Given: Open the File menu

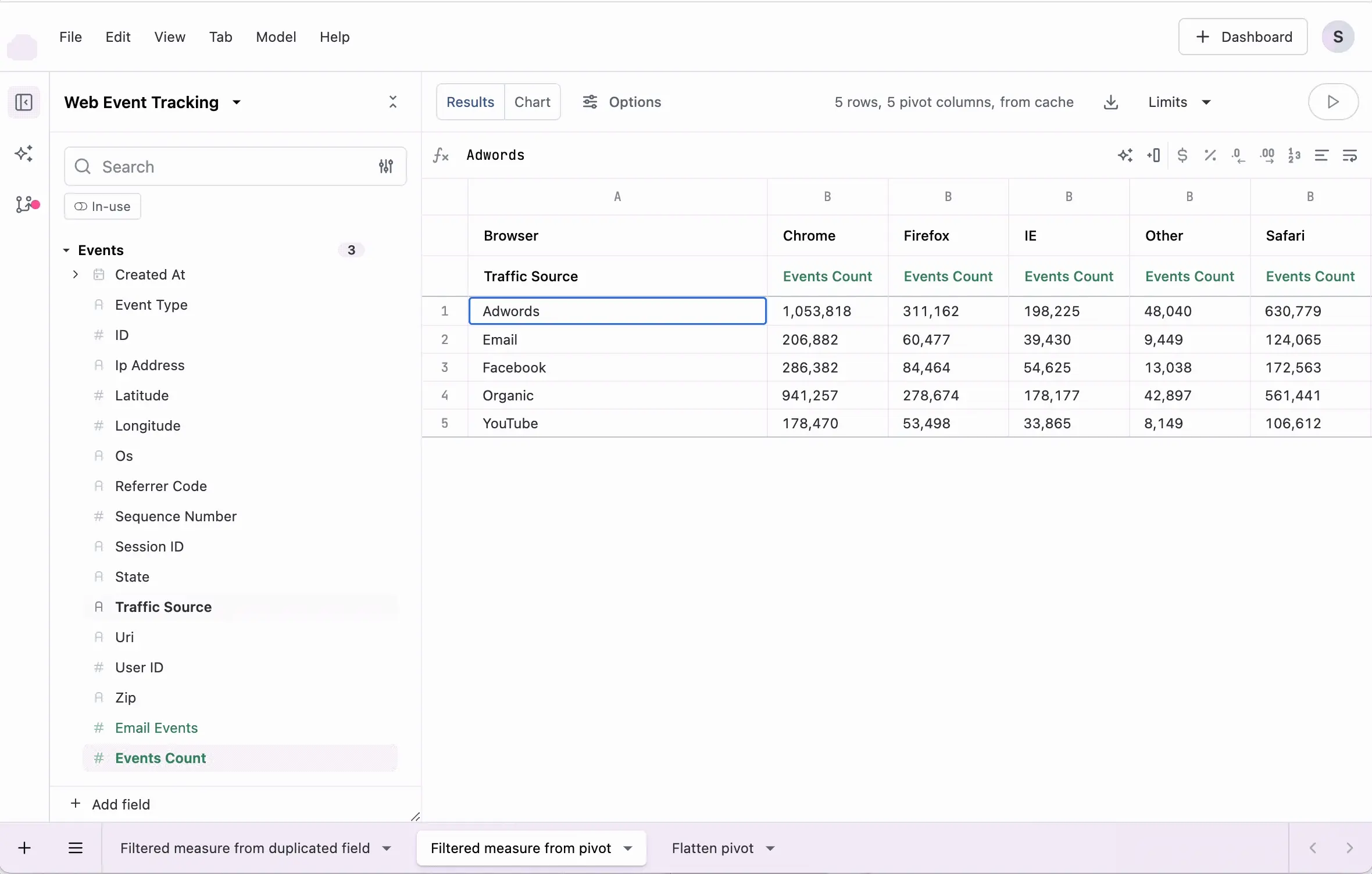Looking at the screenshot, I should [x=70, y=37].
